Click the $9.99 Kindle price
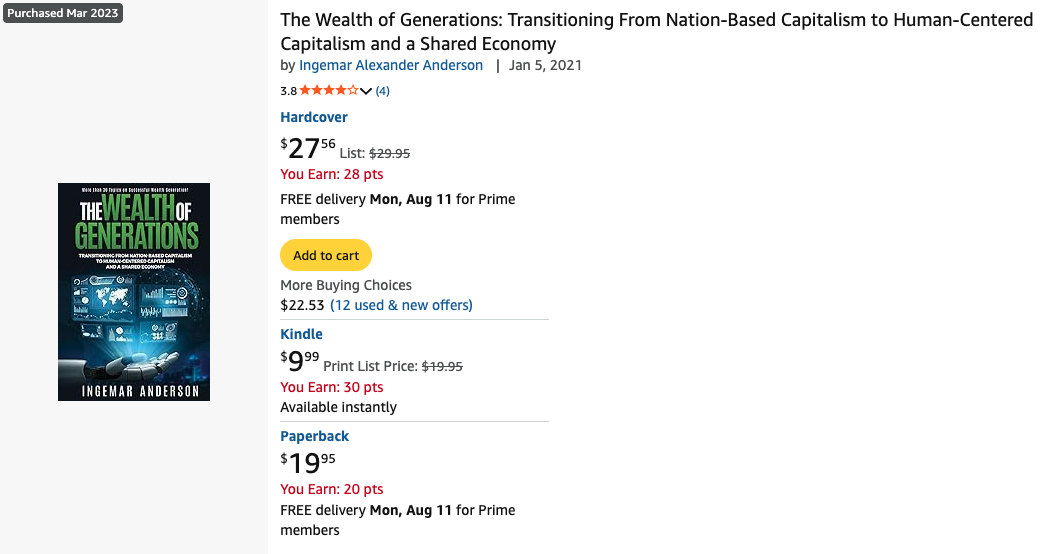Viewport: 1044px width, 554px height. click(300, 361)
